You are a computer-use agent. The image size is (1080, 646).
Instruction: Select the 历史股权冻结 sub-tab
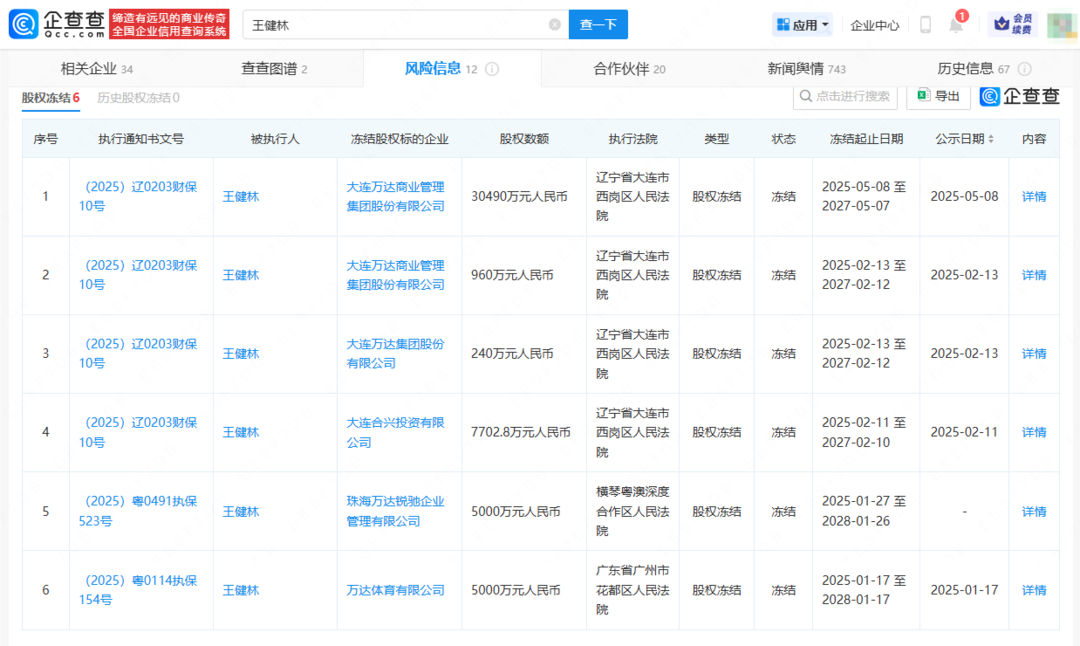click(138, 97)
